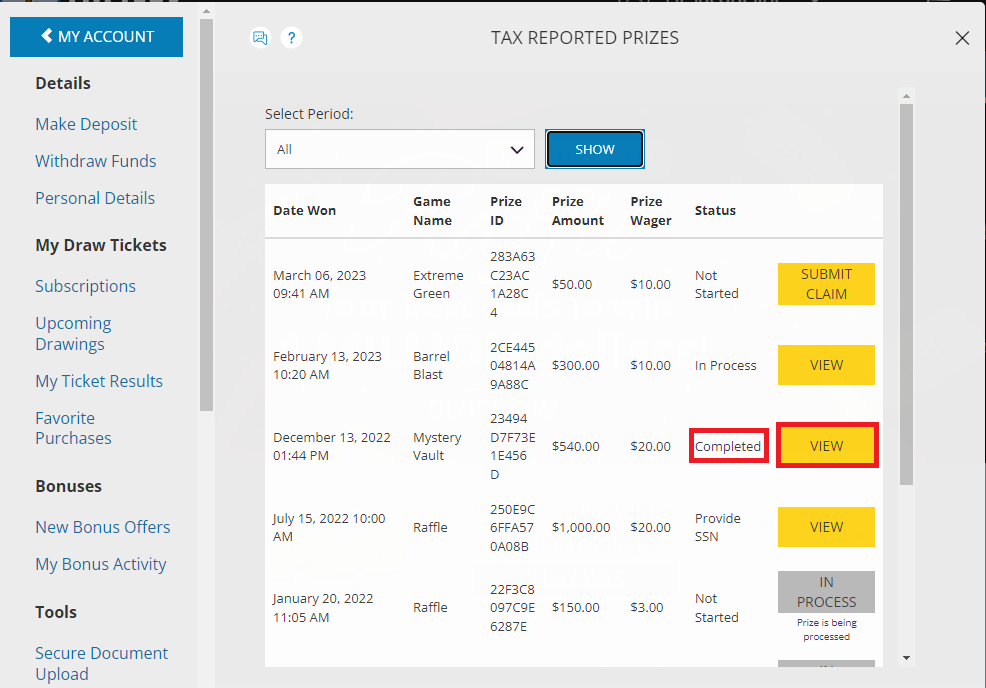986x688 pixels.
Task: Open the Make Deposit page
Action: [x=85, y=124]
